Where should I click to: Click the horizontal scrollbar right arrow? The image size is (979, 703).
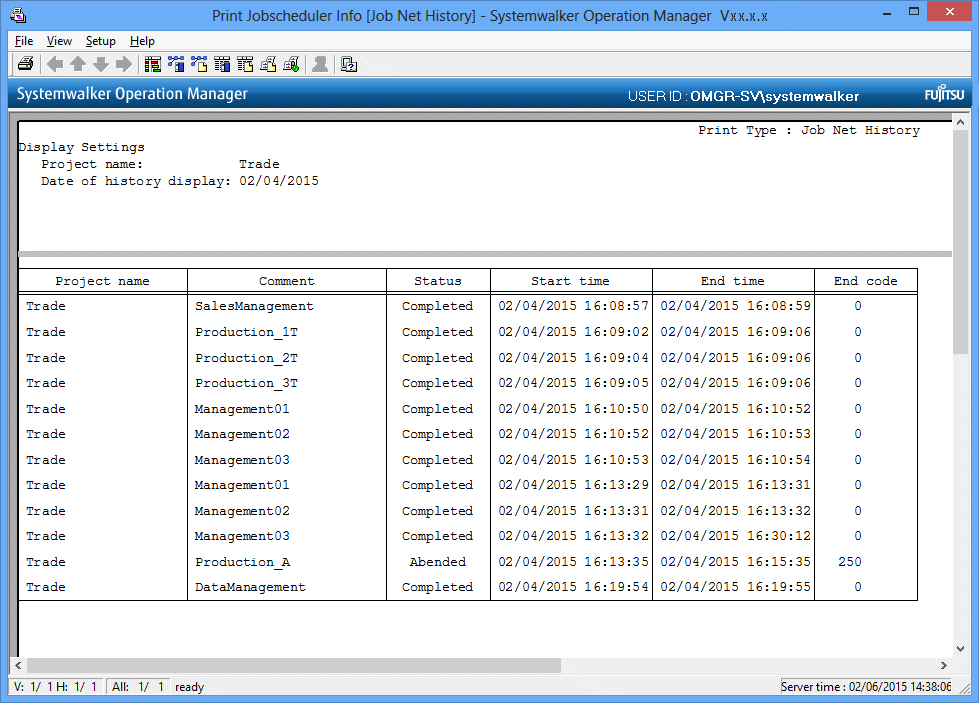943,666
